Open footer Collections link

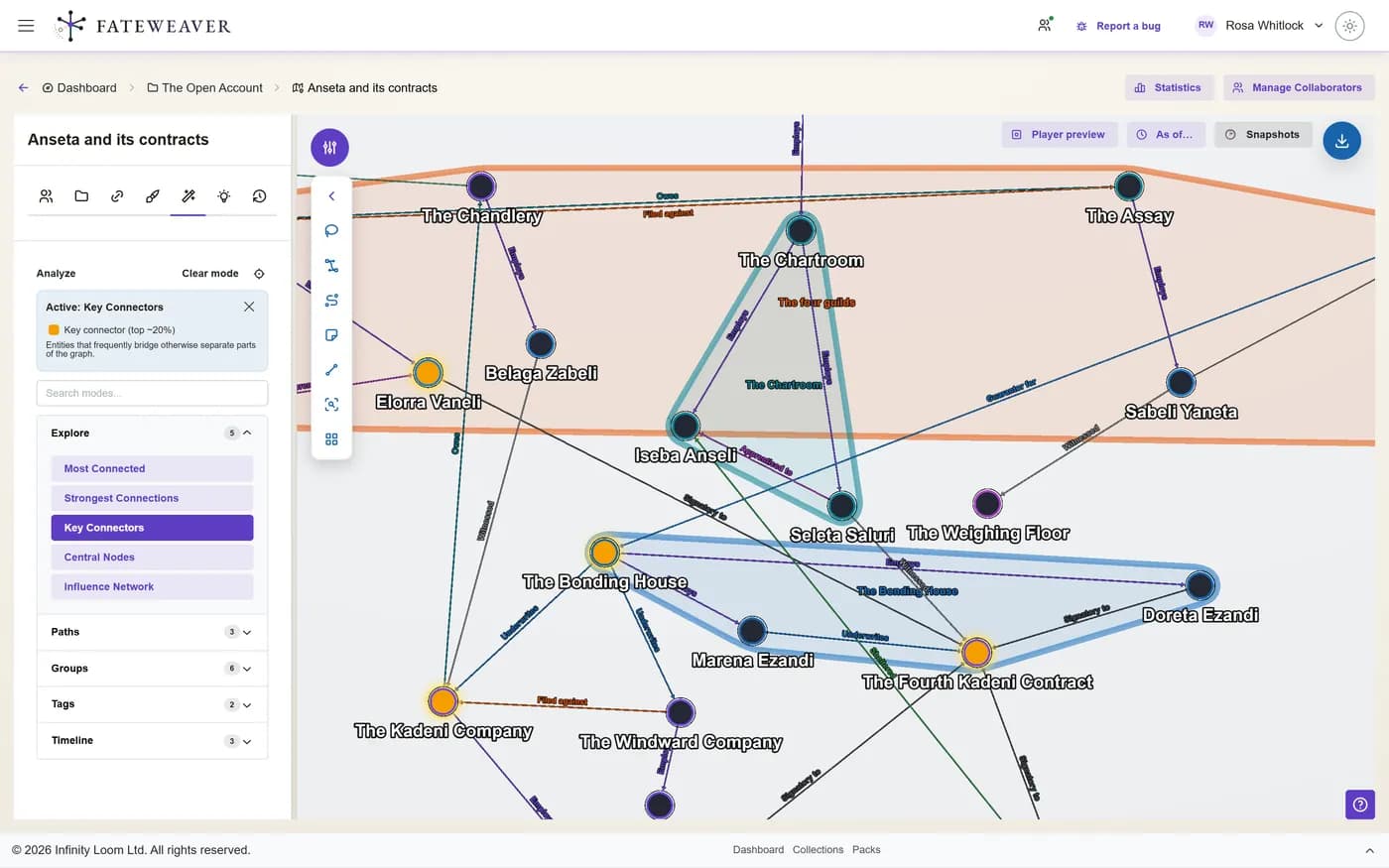tap(818, 850)
